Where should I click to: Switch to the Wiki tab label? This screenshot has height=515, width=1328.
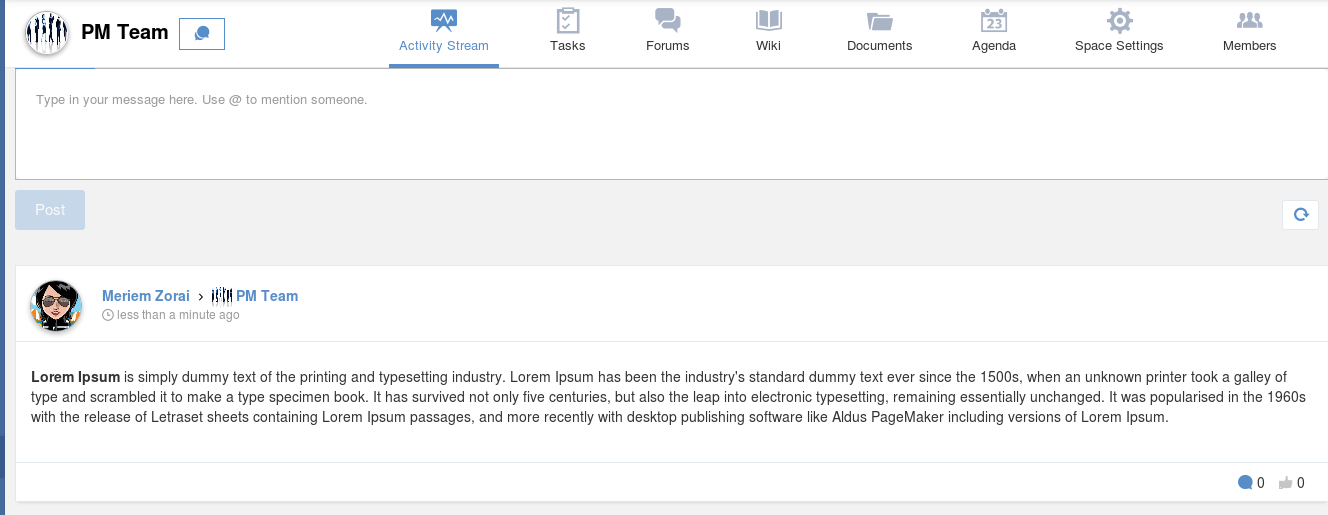pyautogui.click(x=769, y=45)
